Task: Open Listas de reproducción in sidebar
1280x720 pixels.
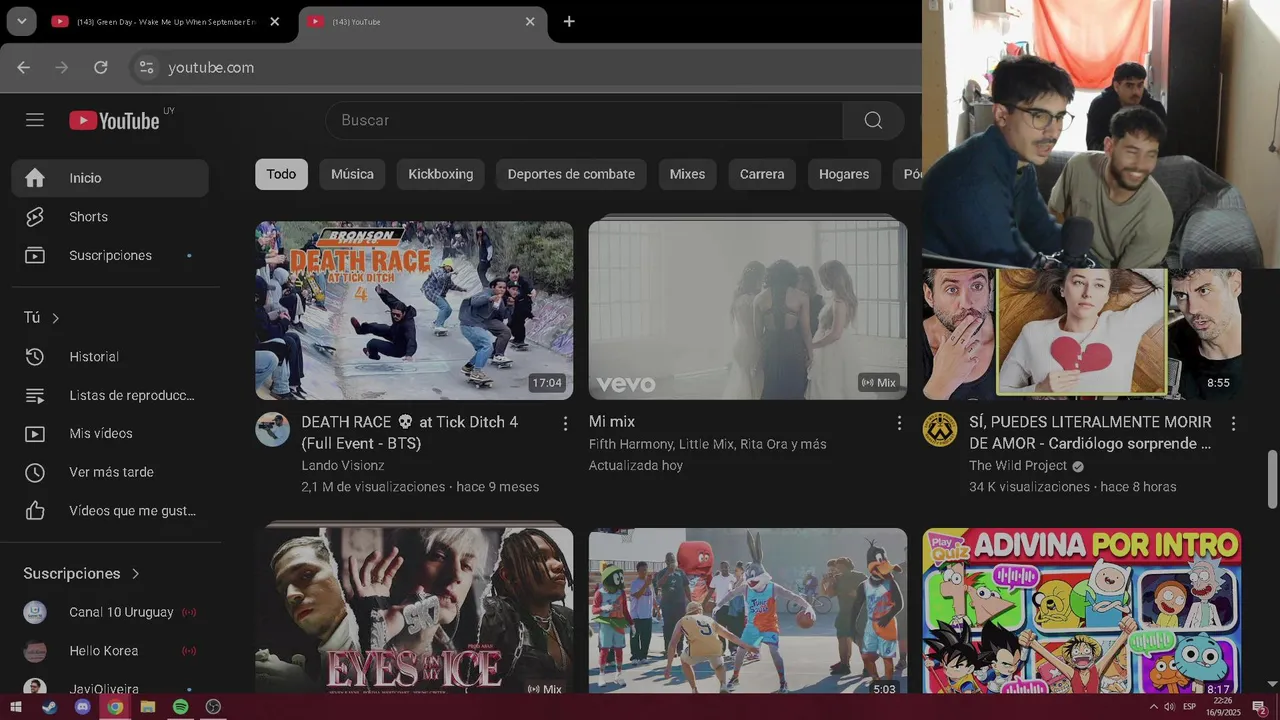Action: pos(110,396)
